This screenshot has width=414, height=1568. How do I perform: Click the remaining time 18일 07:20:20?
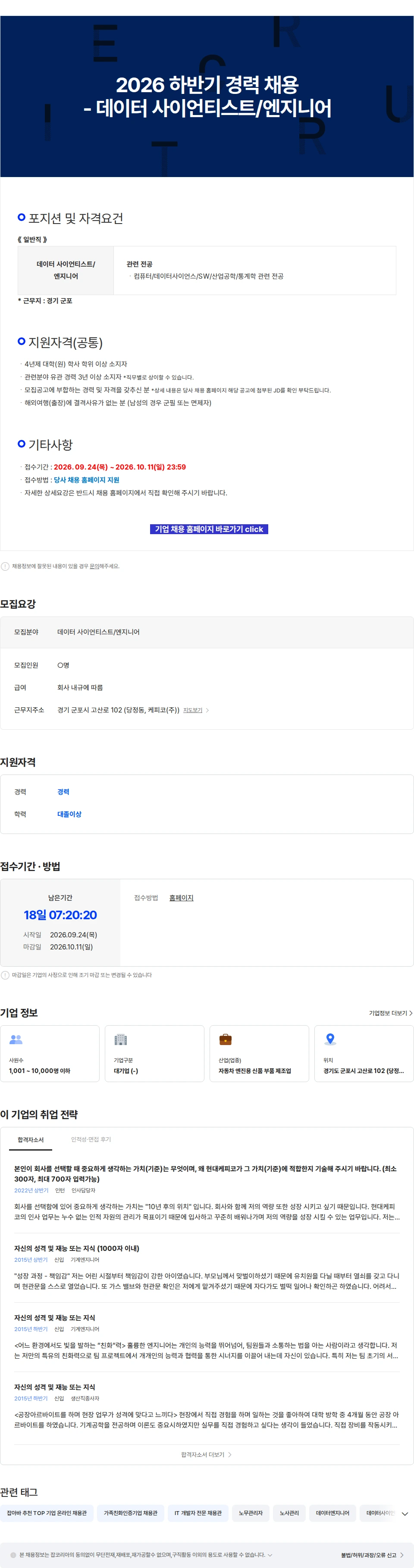tap(60, 915)
